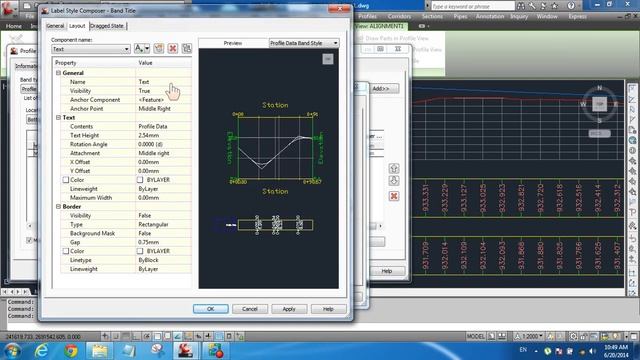Move band down arrow in the Profile window
The image size is (640, 360).
(394, 180)
